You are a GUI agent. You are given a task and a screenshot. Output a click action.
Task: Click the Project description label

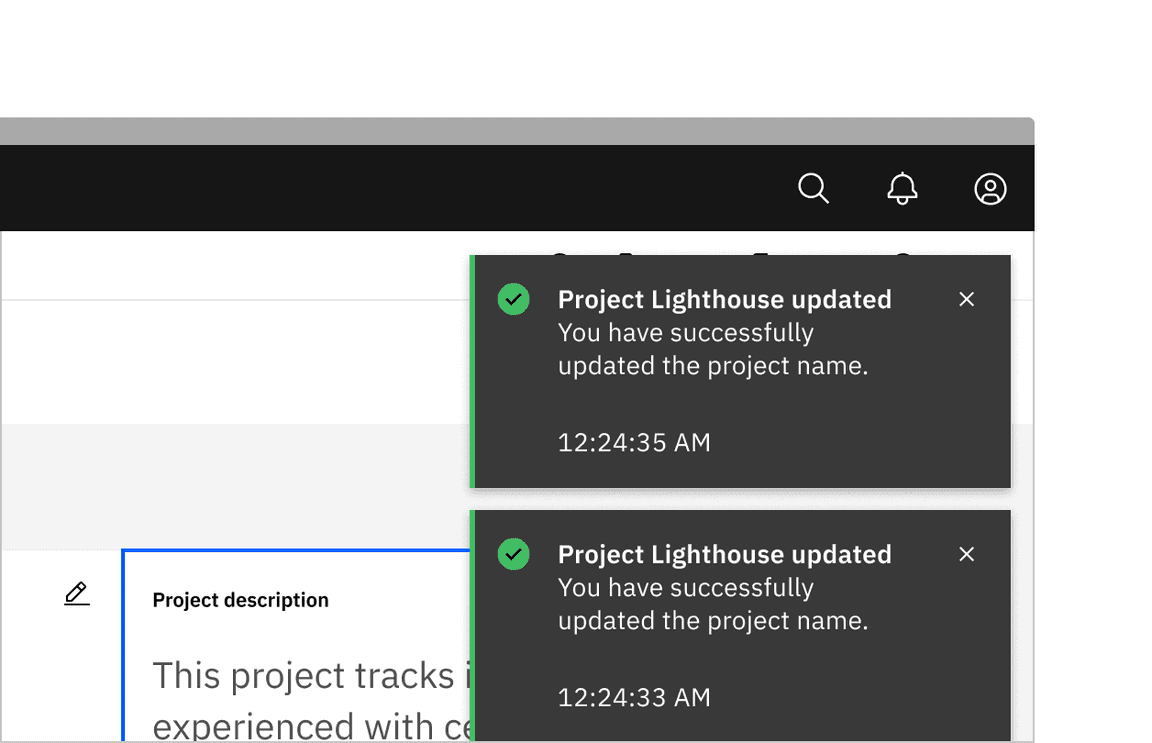point(240,600)
